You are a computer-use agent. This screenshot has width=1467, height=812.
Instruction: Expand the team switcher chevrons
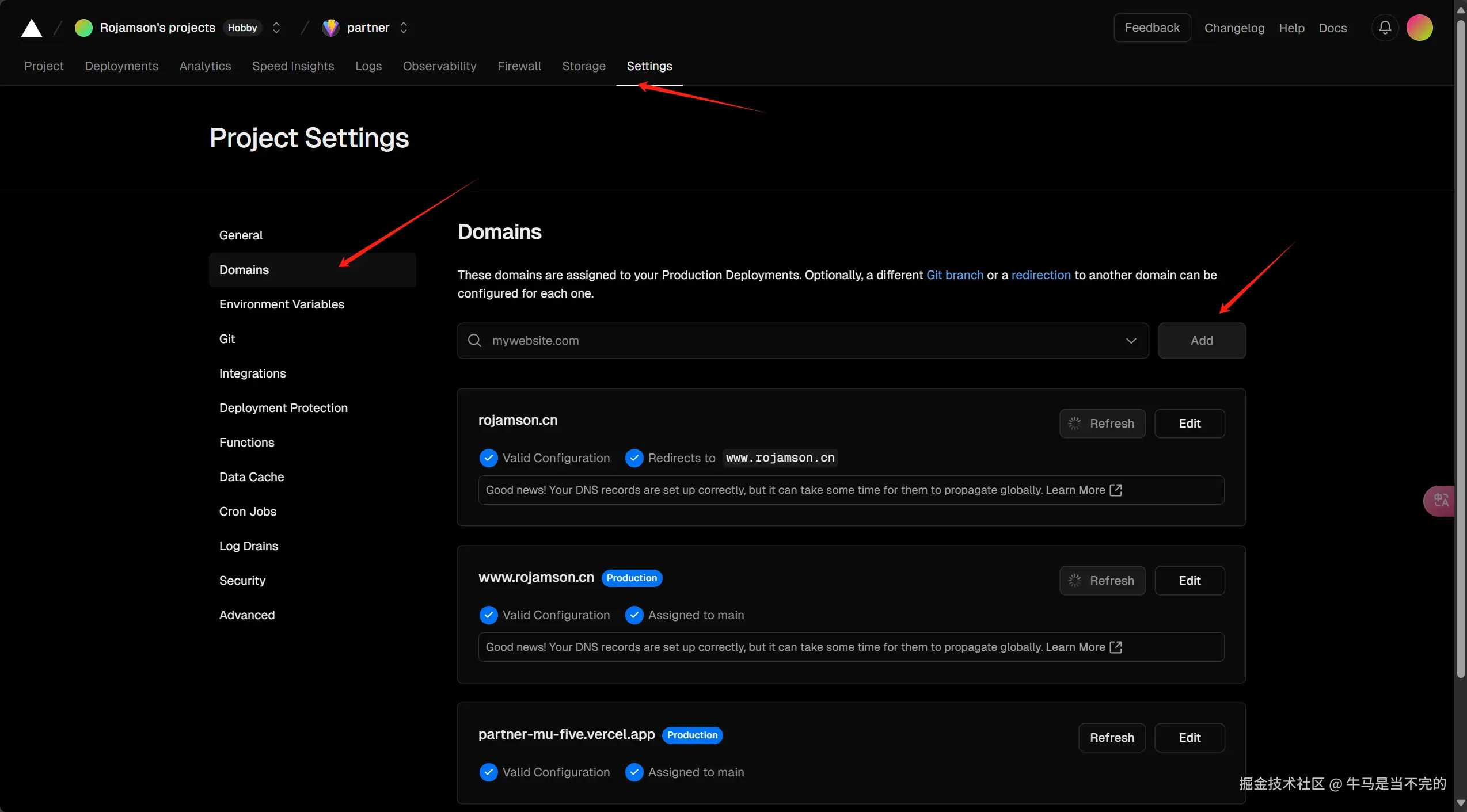tap(276, 28)
